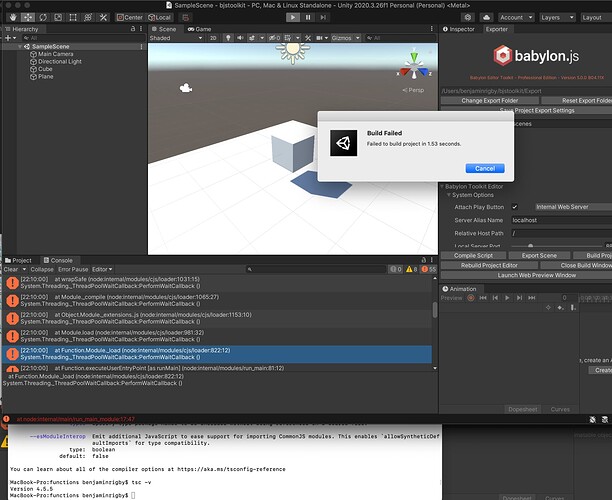The image size is (612, 500).
Task: Toggle scene grid visibility icon
Action: [x=288, y=38]
